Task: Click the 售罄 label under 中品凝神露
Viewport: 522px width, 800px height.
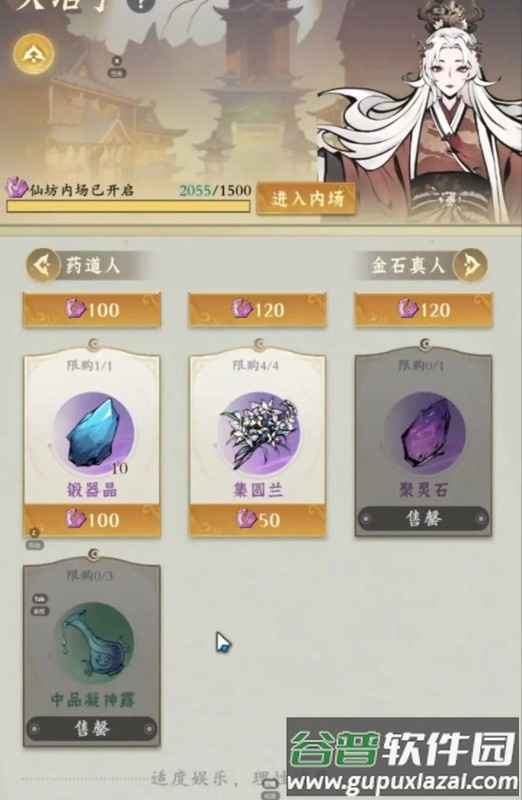Action: coord(92,729)
